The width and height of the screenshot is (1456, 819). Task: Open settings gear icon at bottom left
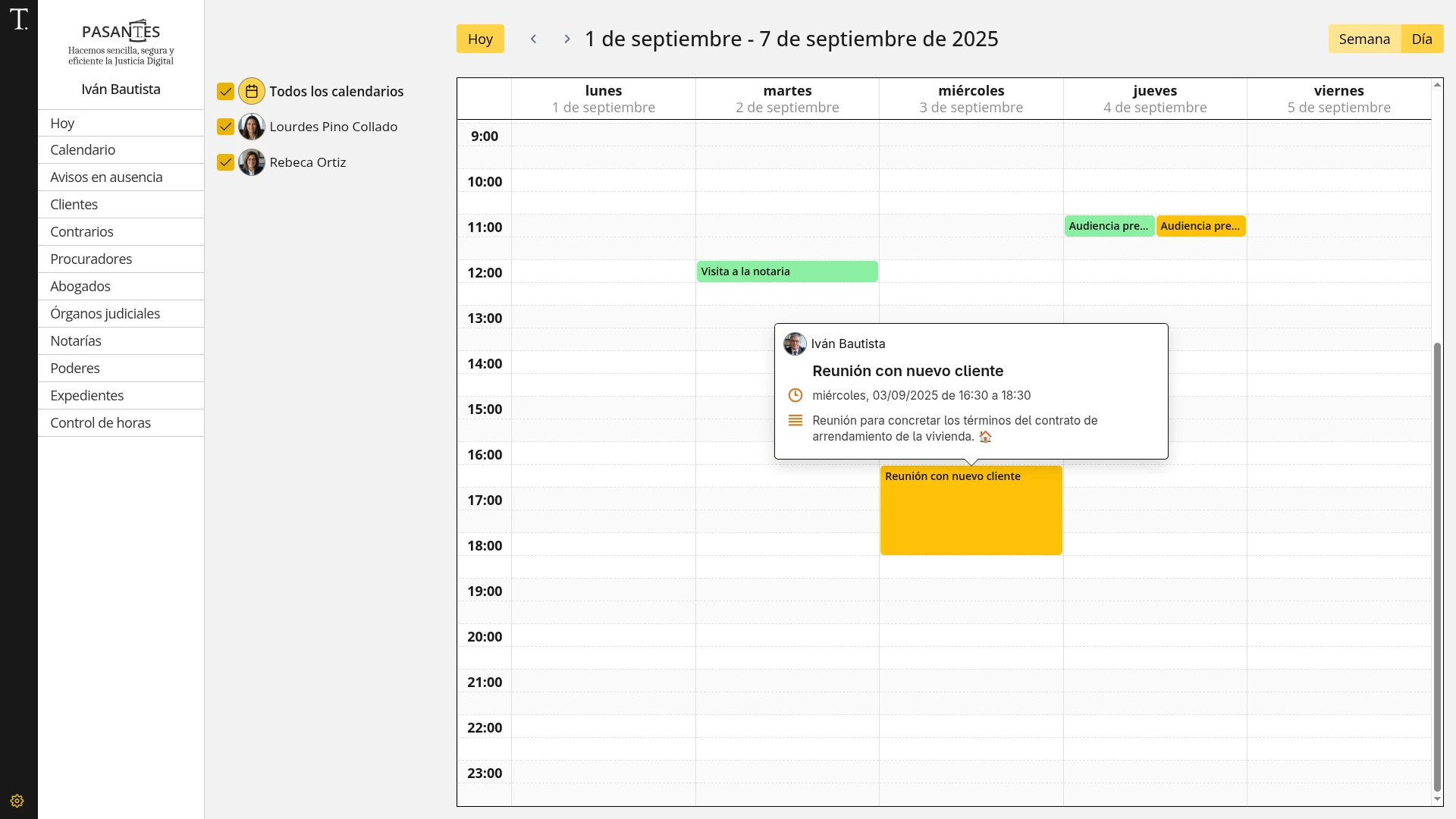17,801
